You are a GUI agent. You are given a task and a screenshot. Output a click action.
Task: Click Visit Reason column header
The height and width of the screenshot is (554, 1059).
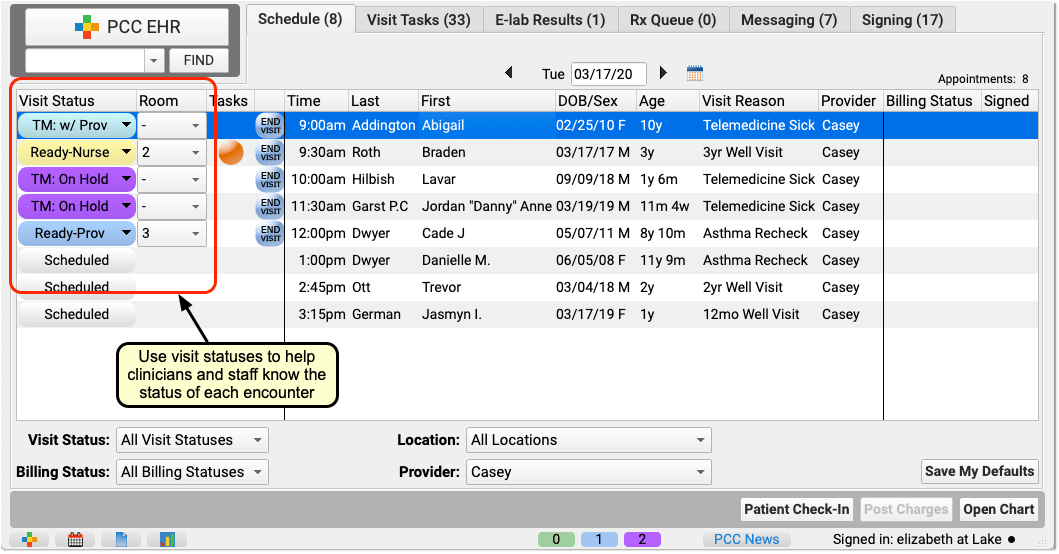pos(758,101)
